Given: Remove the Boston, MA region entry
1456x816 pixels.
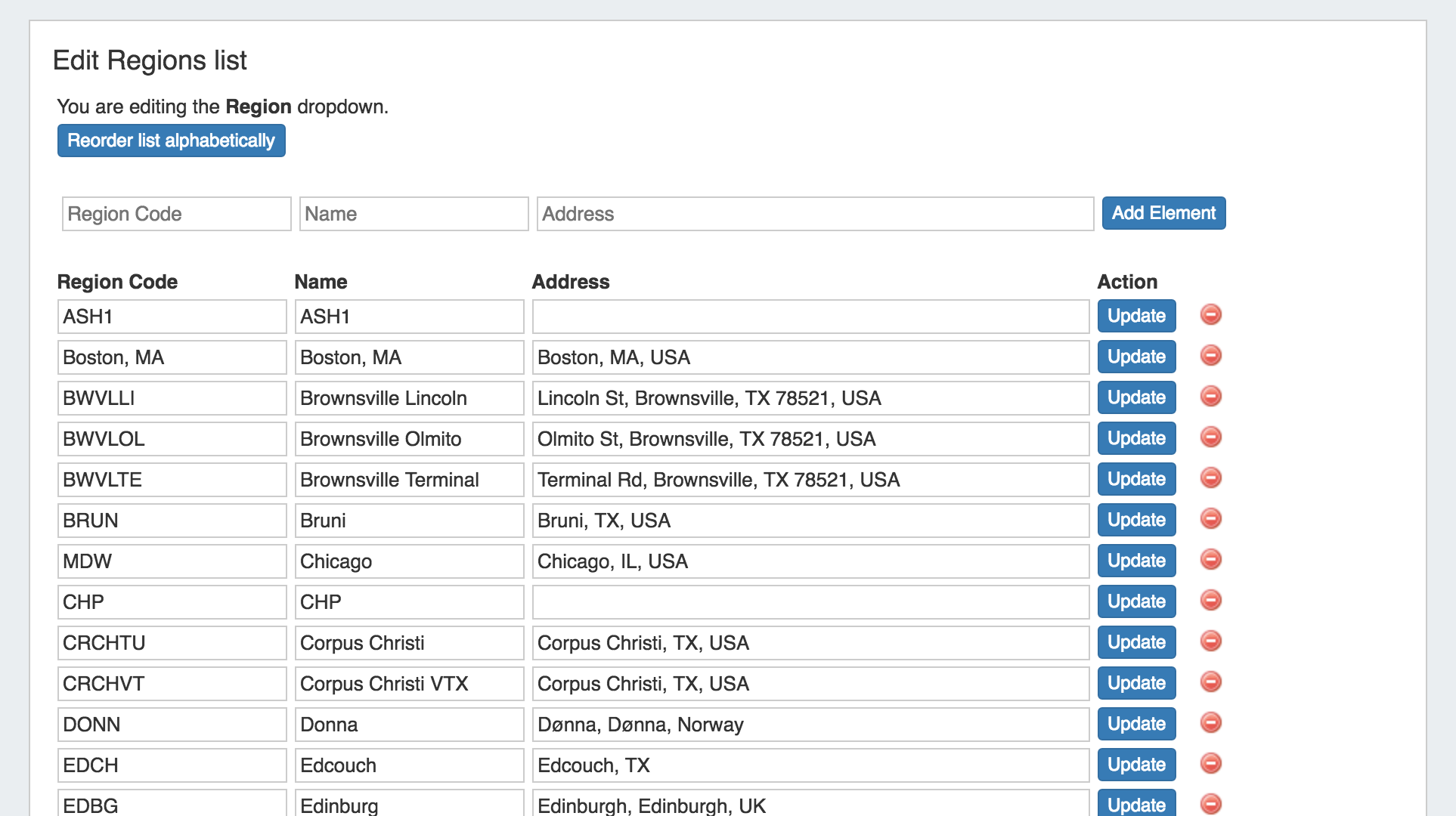Looking at the screenshot, I should tap(1210, 355).
